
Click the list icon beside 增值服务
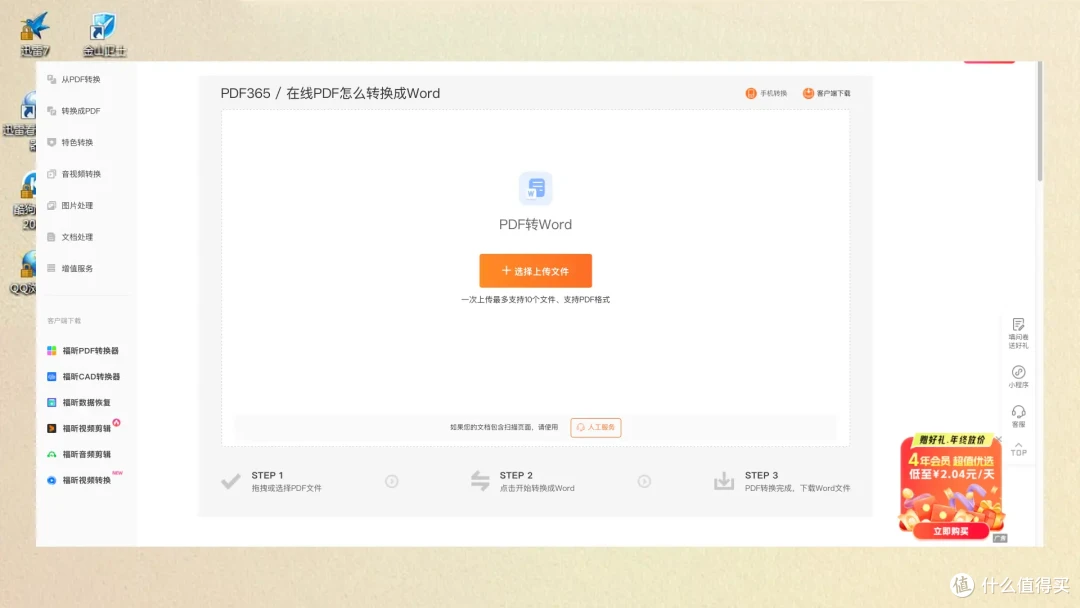pos(52,269)
